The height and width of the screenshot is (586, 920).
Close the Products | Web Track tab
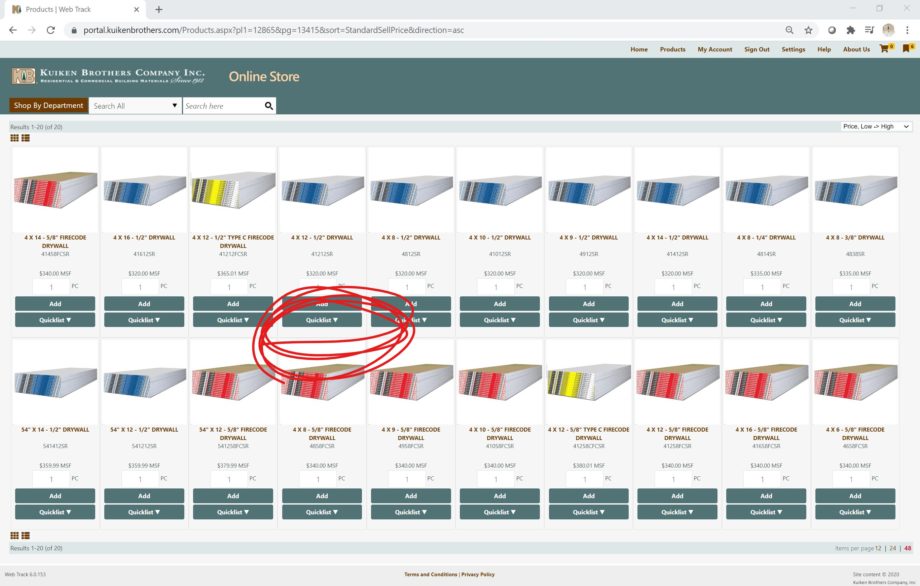pyautogui.click(x=136, y=9)
